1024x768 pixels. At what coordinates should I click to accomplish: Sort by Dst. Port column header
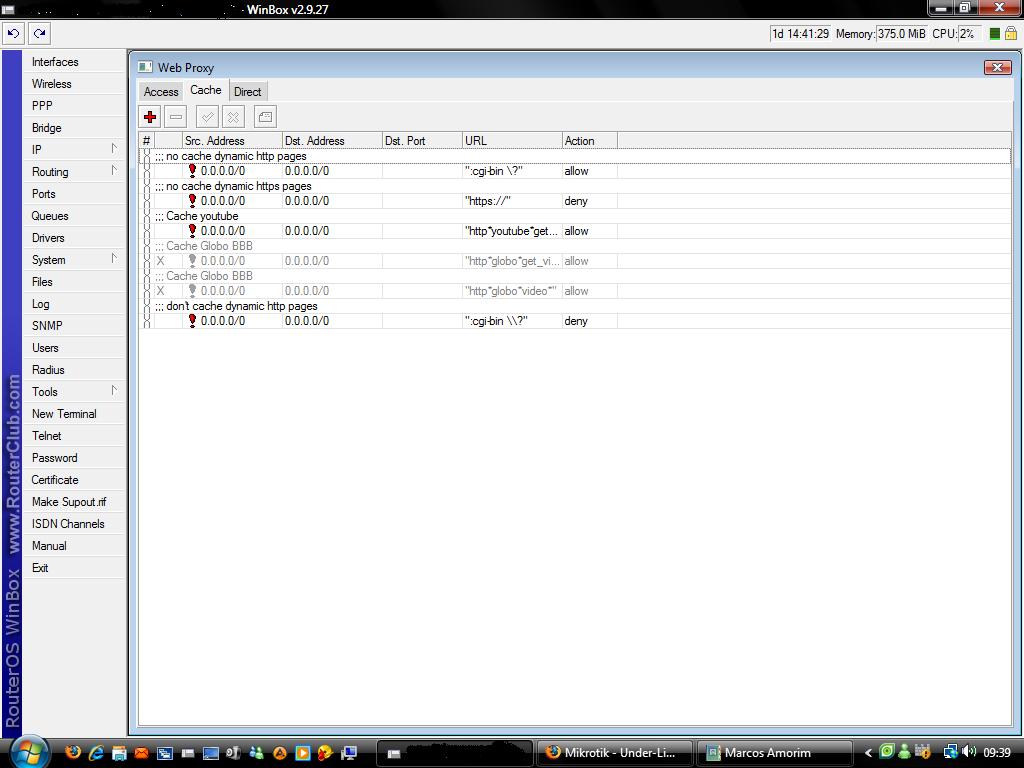coord(422,140)
